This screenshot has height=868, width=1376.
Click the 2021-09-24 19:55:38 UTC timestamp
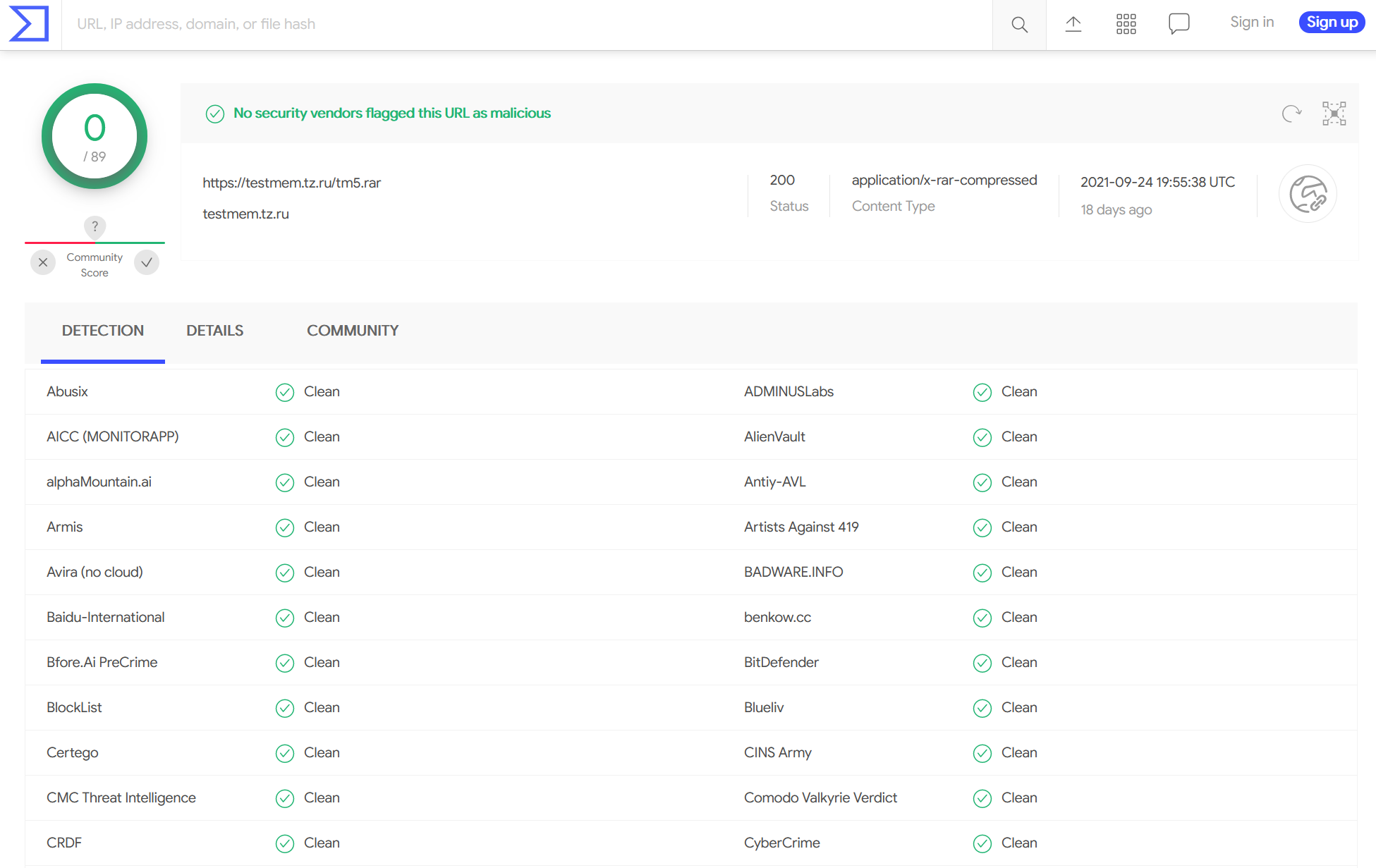point(1157,182)
